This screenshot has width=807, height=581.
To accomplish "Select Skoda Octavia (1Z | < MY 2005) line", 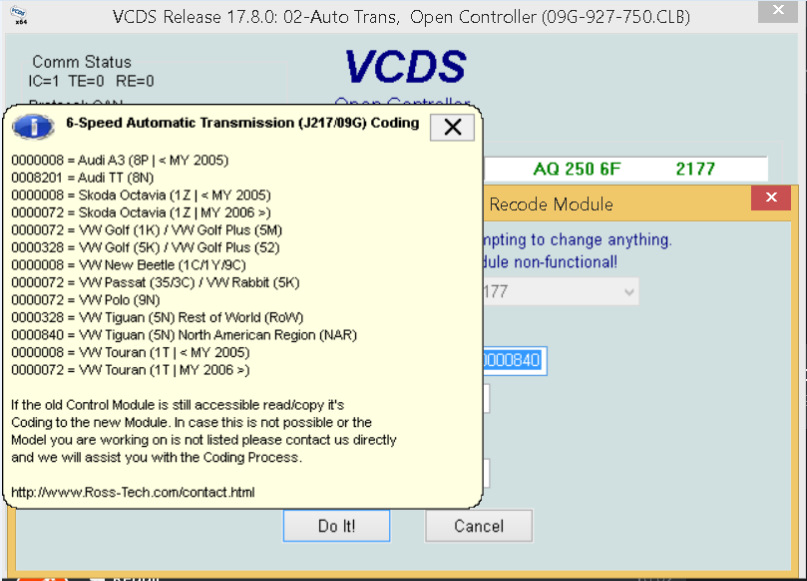I will pyautogui.click(x=141, y=196).
